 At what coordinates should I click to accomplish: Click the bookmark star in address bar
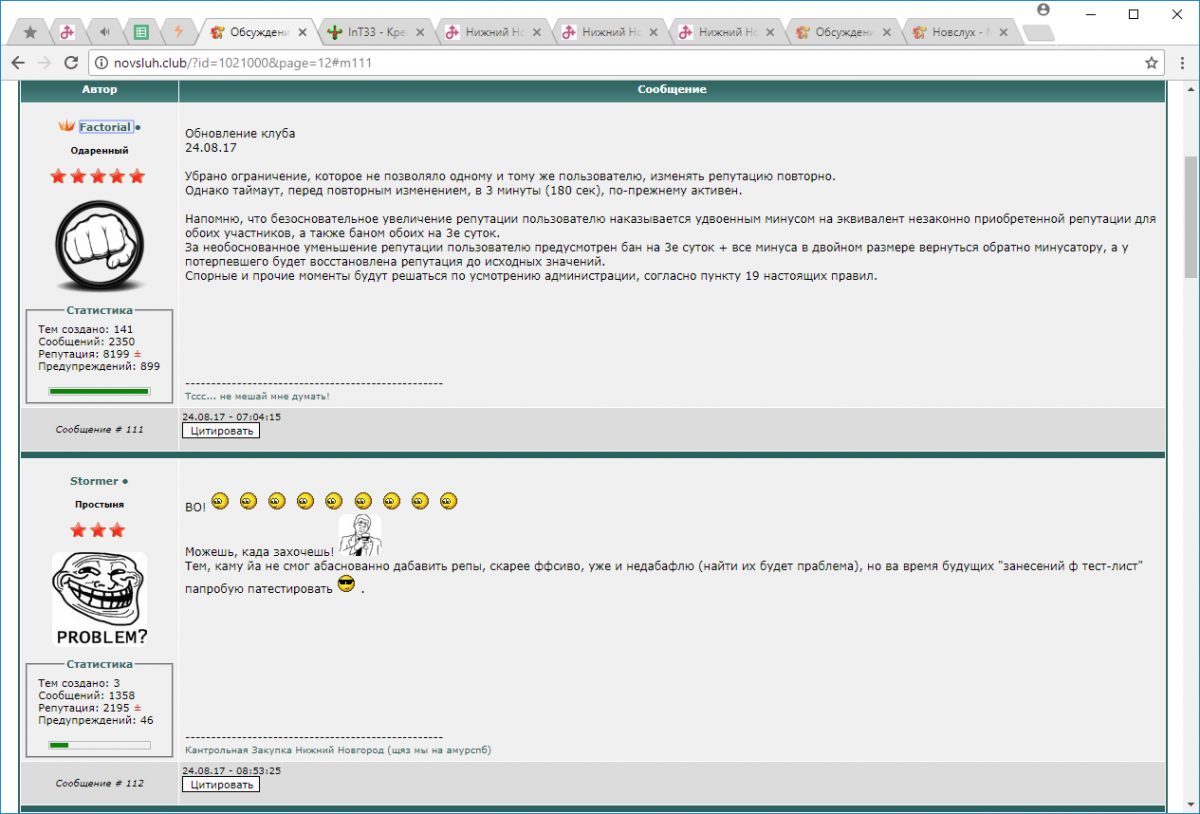tap(1151, 62)
